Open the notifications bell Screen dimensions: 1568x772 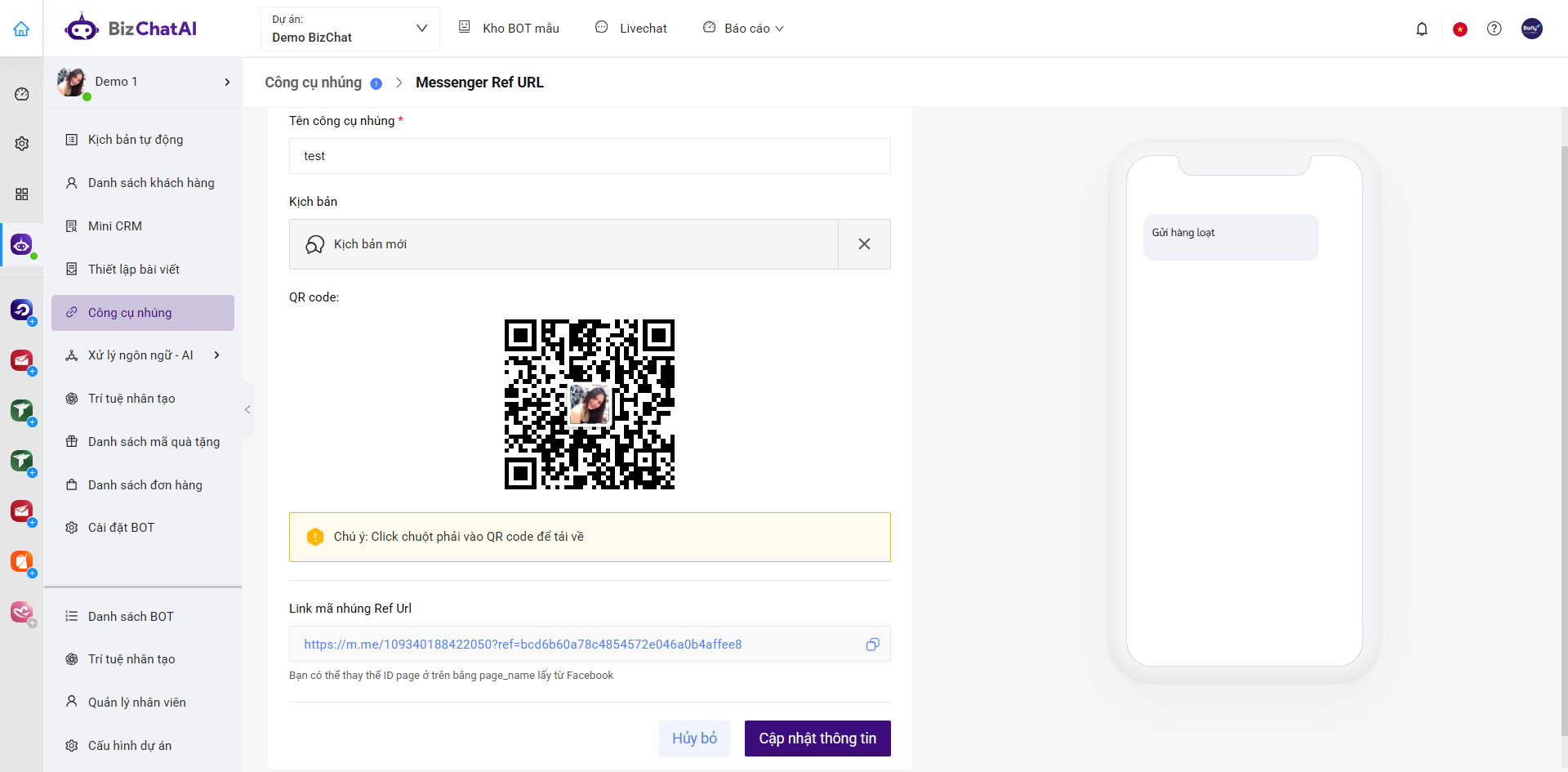click(x=1422, y=29)
